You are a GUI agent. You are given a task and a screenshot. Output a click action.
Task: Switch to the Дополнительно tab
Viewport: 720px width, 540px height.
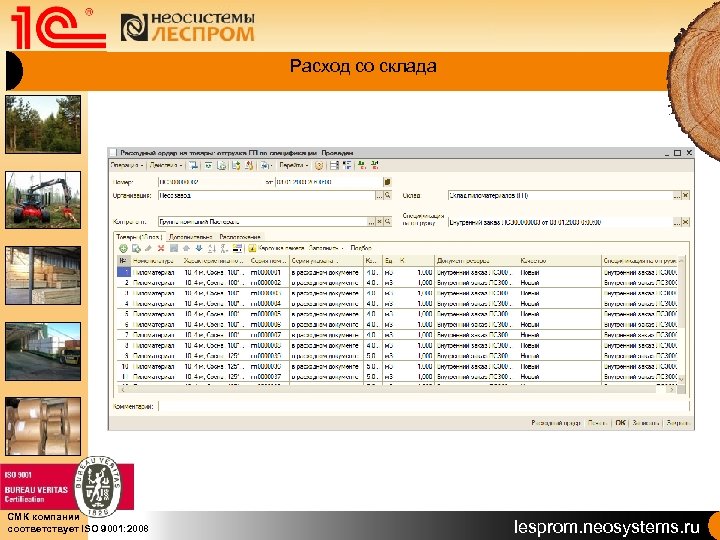pos(191,237)
